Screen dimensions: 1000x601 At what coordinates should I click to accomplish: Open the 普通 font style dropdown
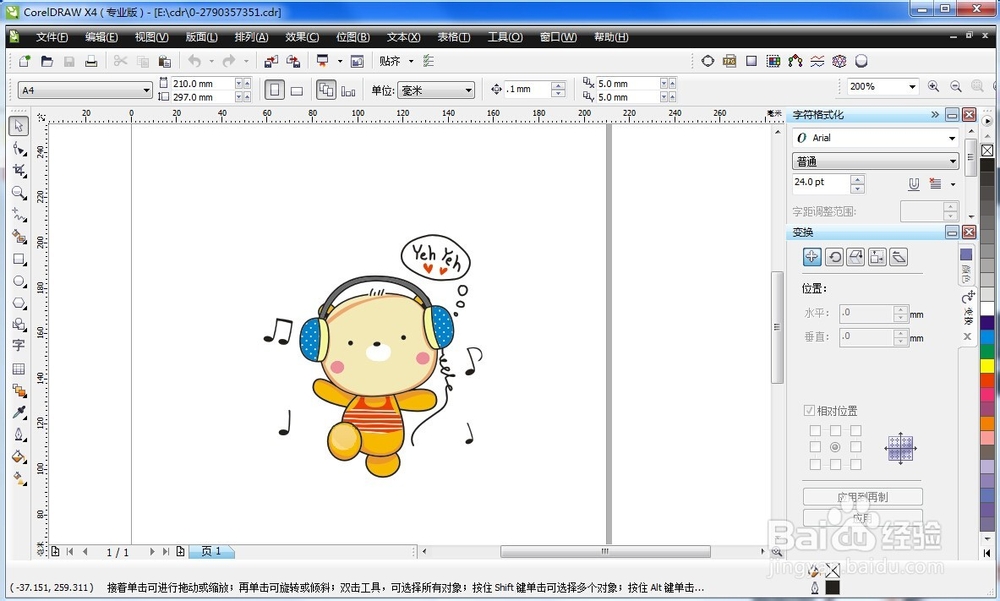point(952,161)
